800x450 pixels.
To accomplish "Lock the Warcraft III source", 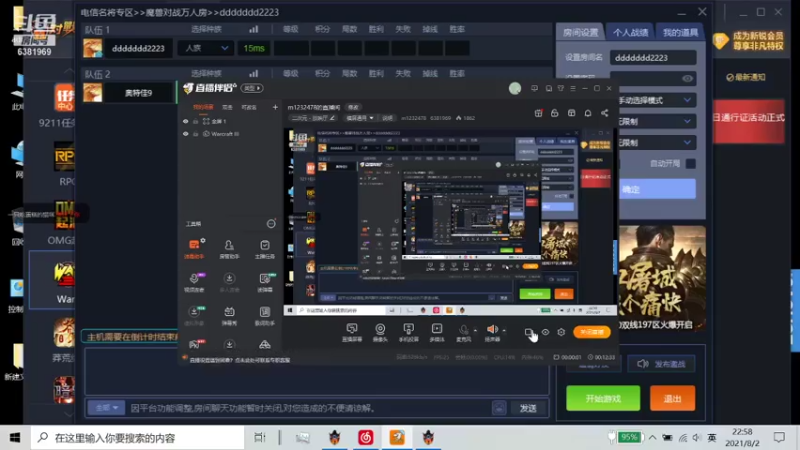I will pos(195,134).
